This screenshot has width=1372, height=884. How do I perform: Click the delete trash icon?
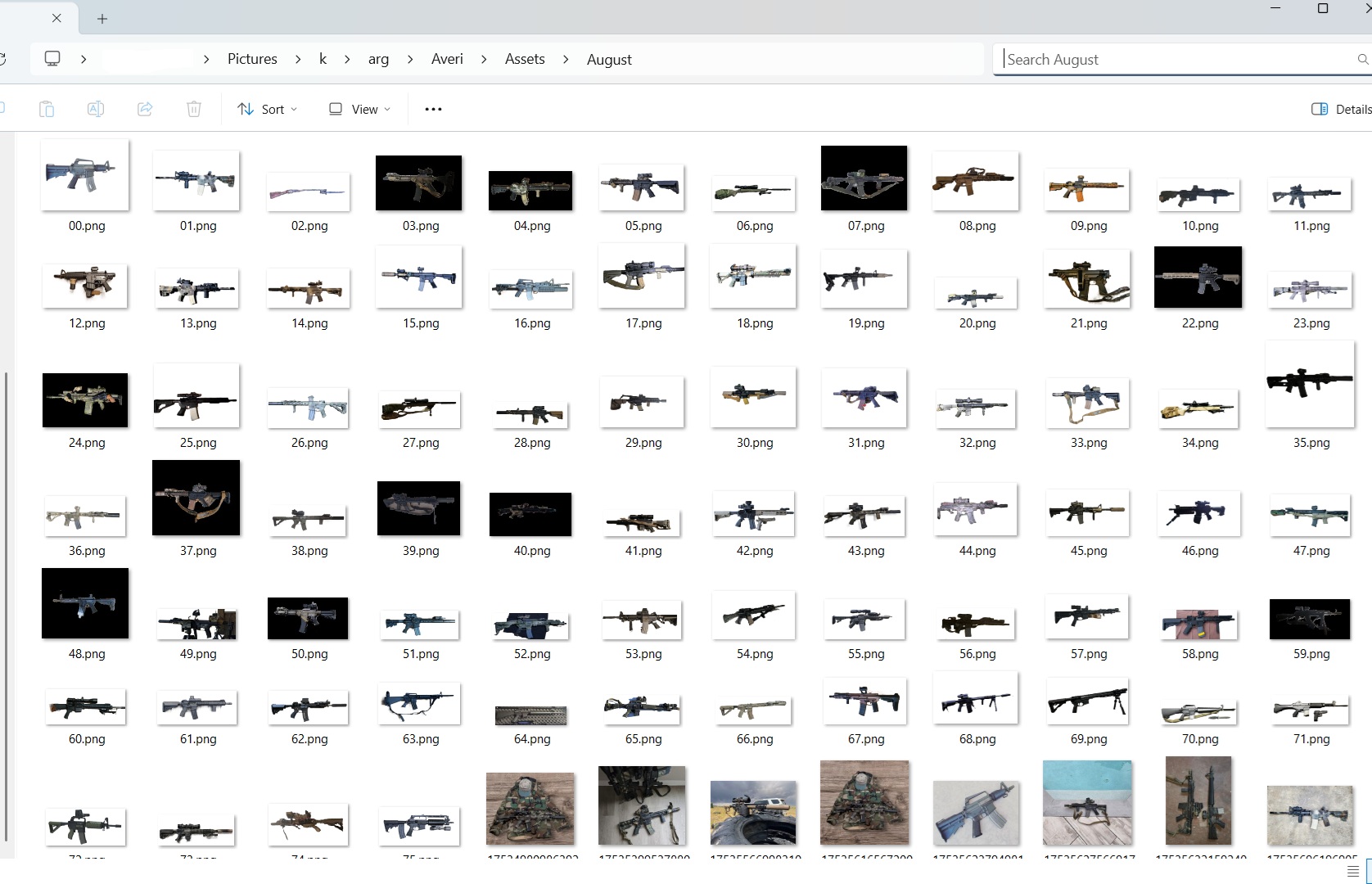coord(194,109)
